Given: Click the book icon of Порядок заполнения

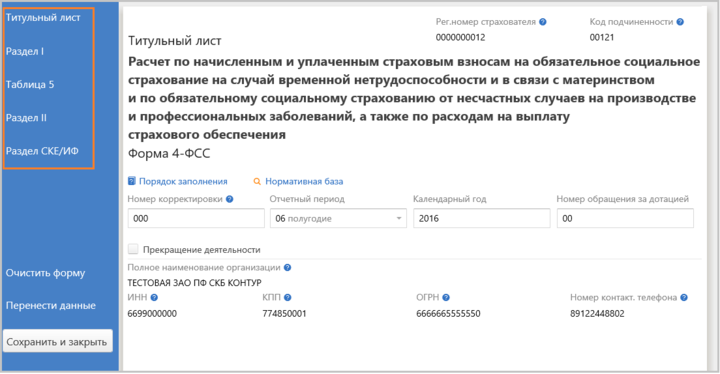Looking at the screenshot, I should pos(132,181).
